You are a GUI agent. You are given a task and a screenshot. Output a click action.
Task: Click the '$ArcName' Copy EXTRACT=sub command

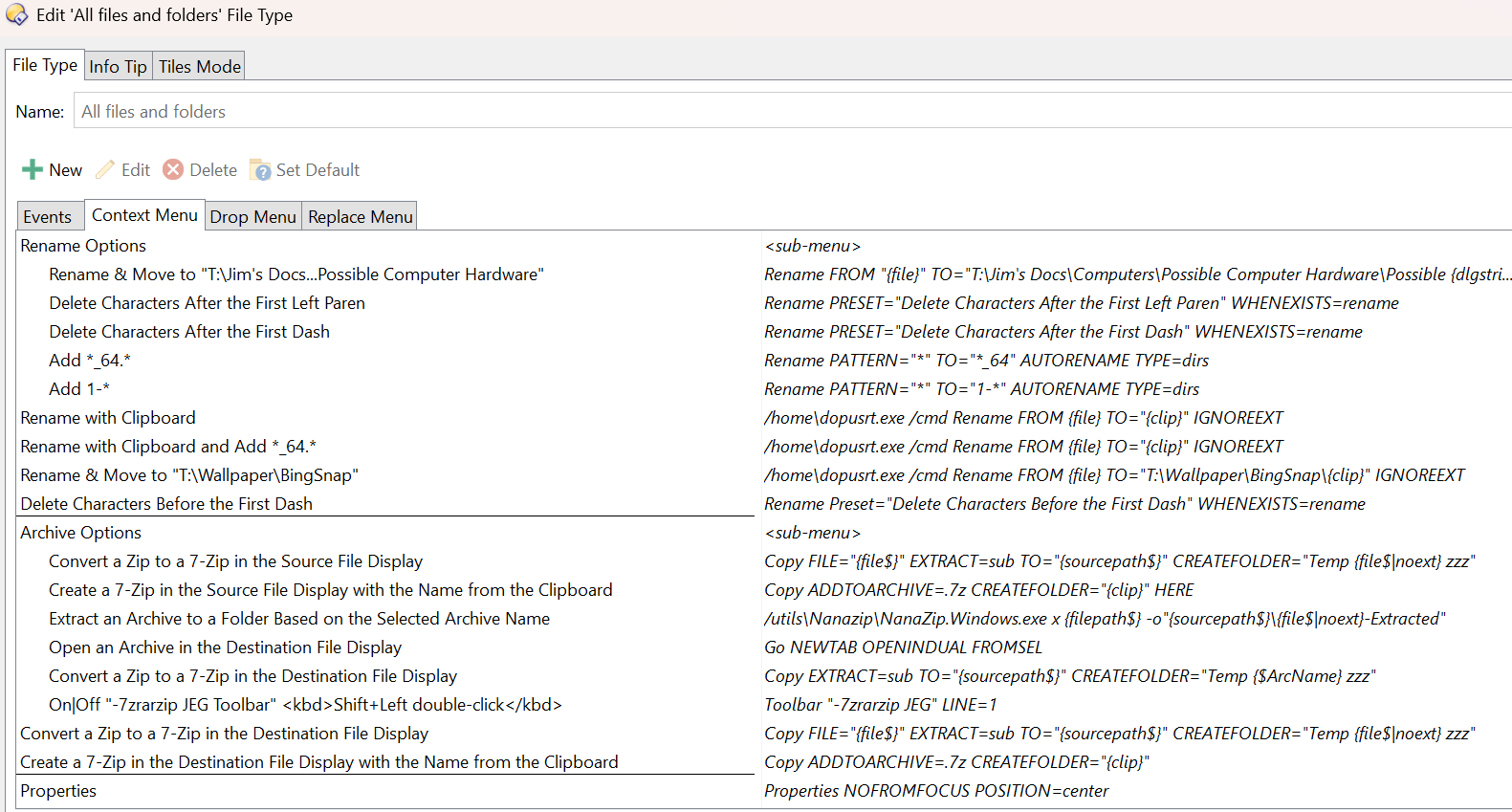[1069, 676]
